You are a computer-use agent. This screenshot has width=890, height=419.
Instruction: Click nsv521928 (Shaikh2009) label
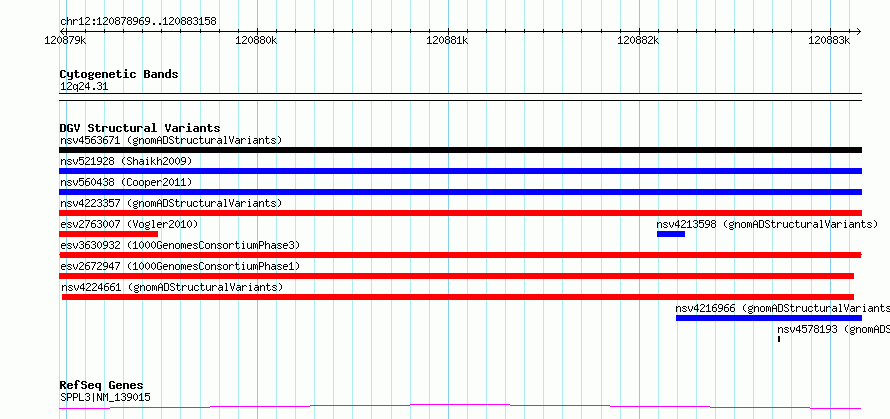click(126, 161)
